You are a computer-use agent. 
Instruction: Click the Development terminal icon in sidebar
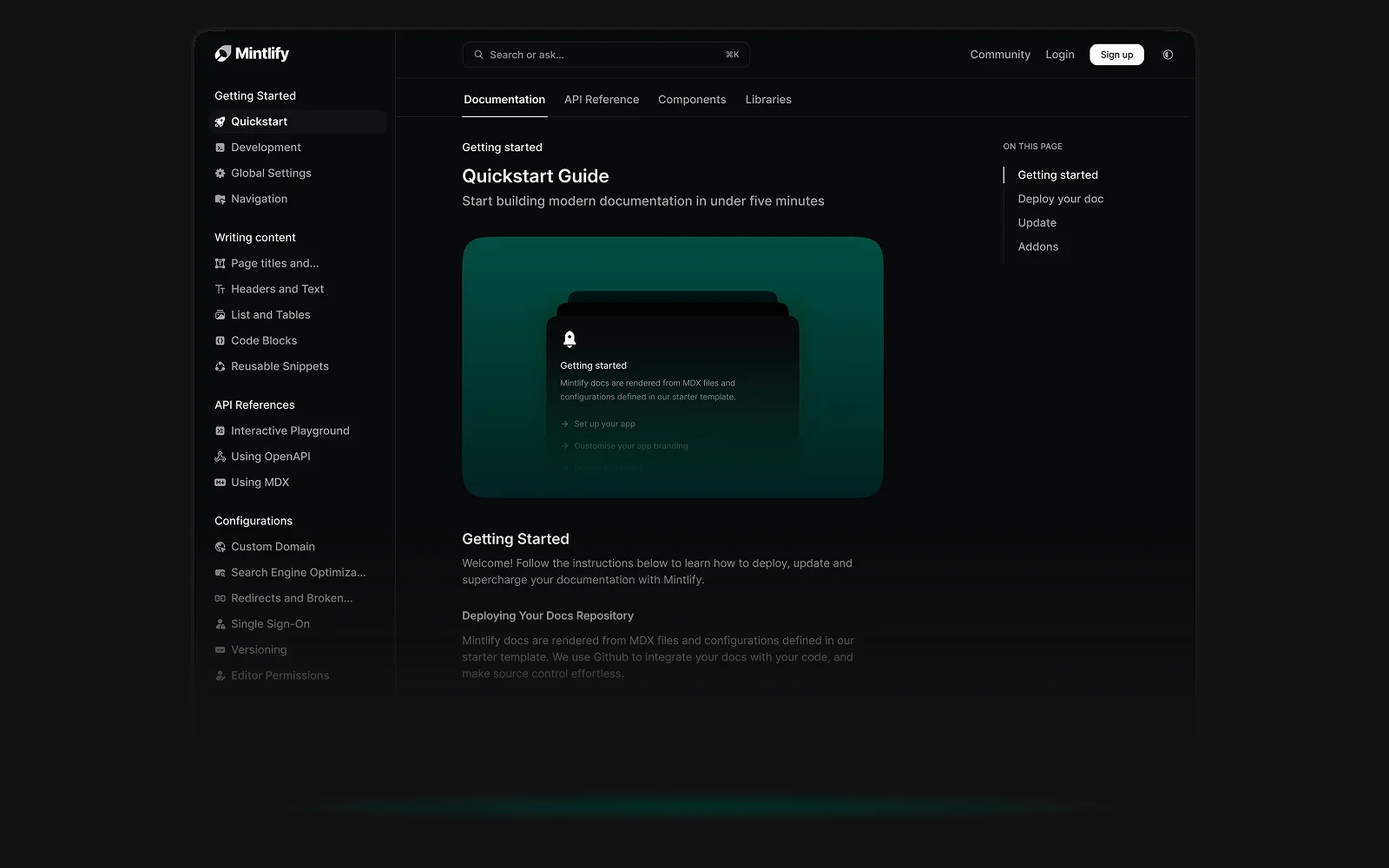click(x=220, y=148)
